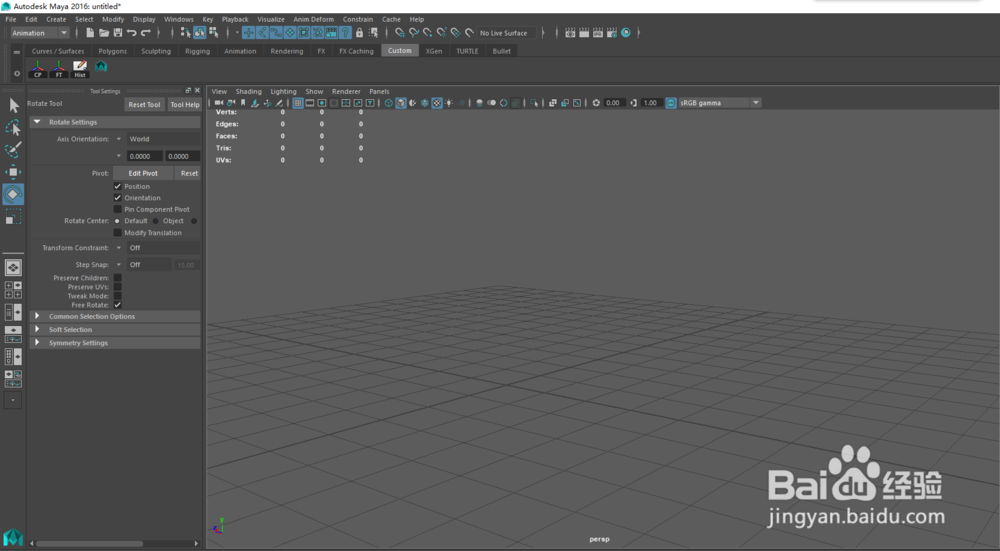Select the single pane layout icon

tap(13, 267)
